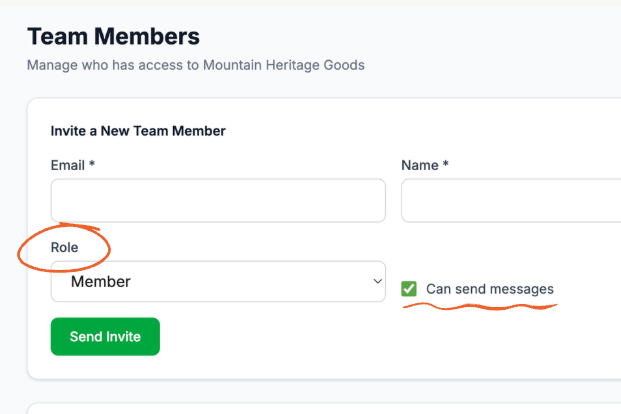Click the Role field label

(x=65, y=247)
